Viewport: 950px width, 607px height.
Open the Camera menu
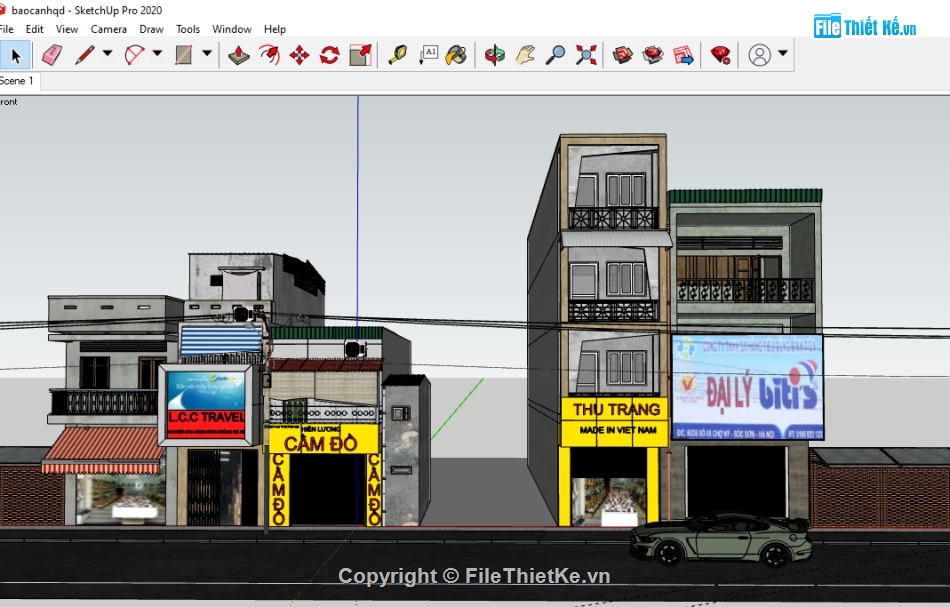point(108,29)
